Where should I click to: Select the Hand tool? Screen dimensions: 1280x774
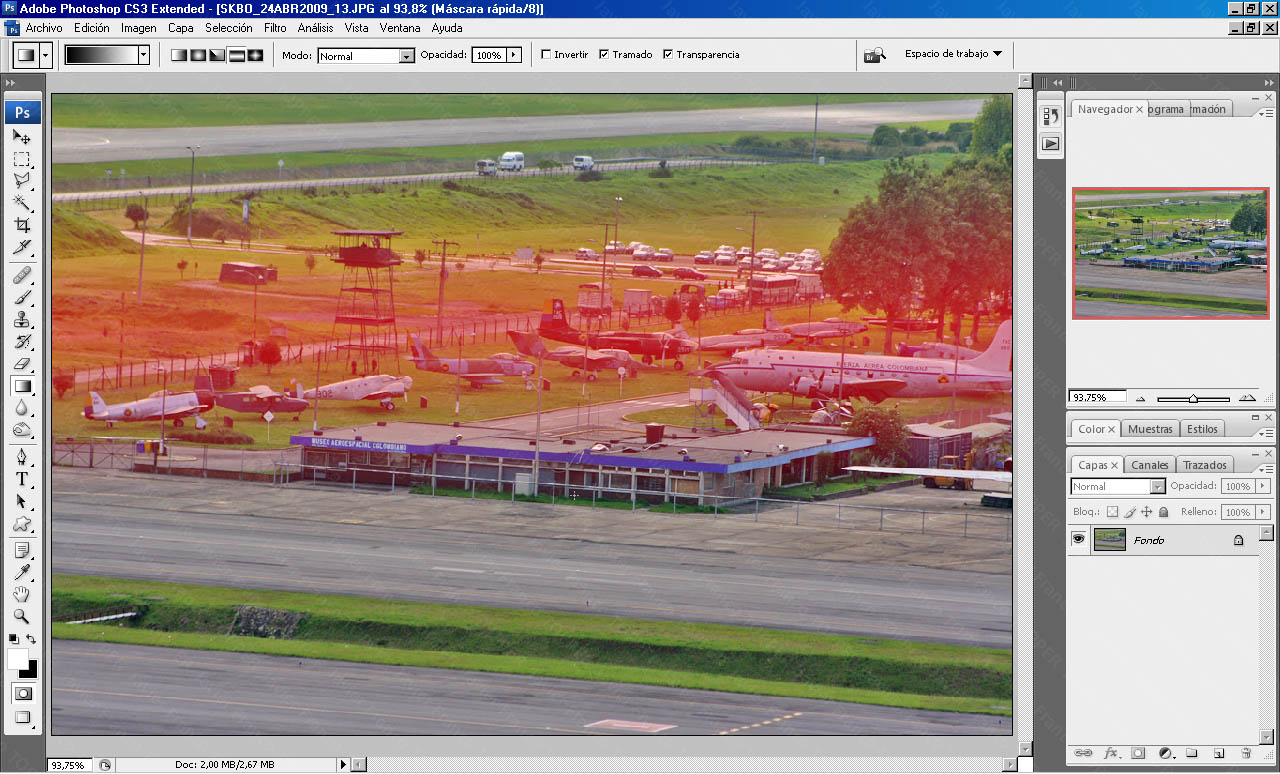click(x=21, y=594)
